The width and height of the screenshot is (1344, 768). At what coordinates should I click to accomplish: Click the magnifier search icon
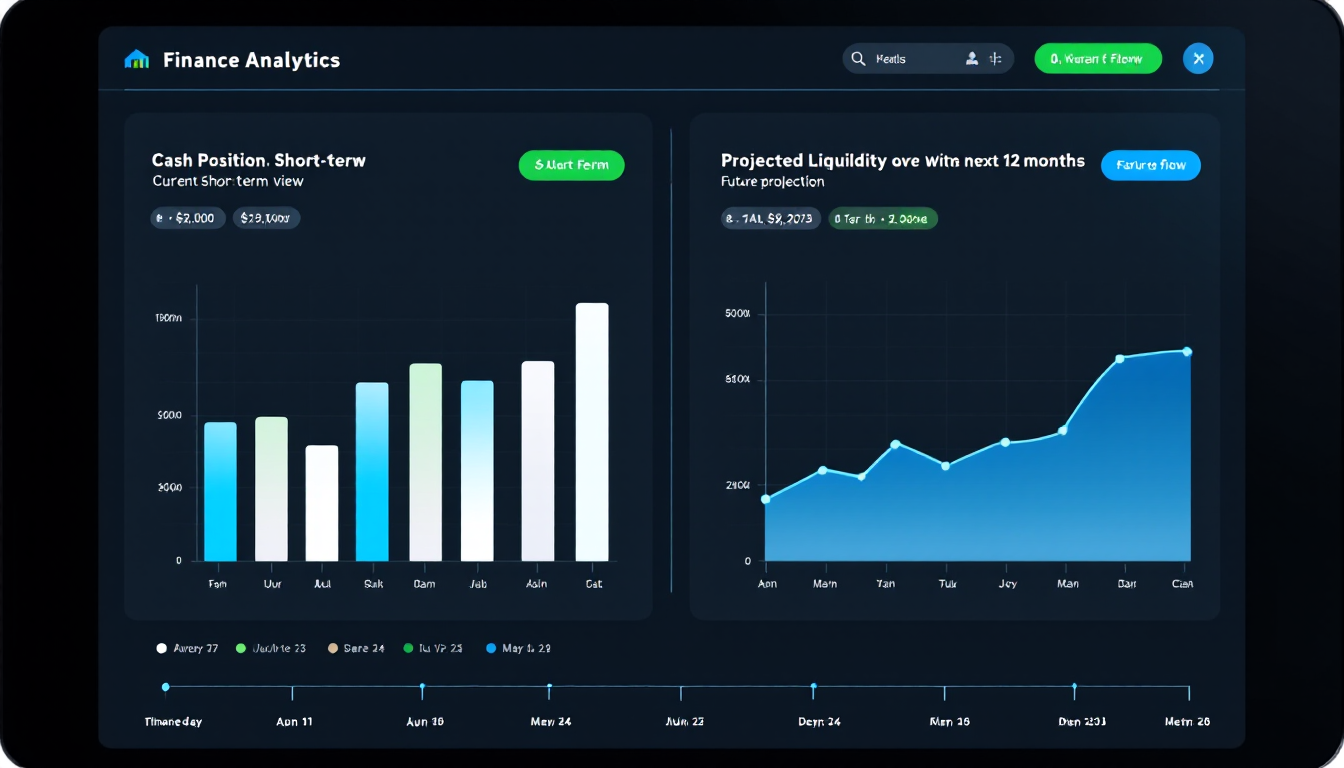tap(858, 59)
